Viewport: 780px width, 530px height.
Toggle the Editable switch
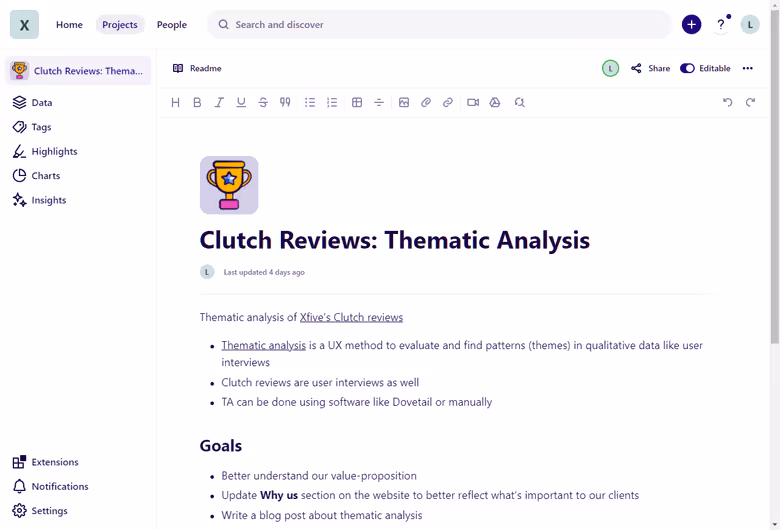click(687, 68)
